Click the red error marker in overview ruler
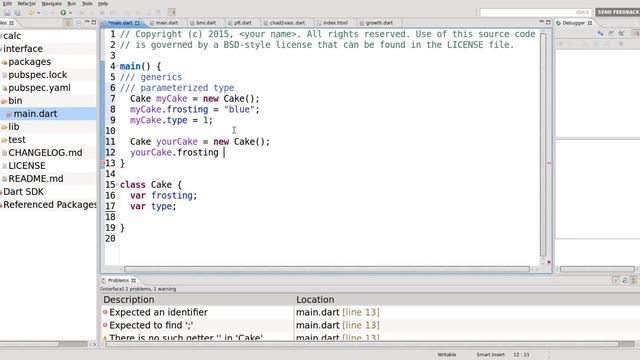 coord(549,163)
